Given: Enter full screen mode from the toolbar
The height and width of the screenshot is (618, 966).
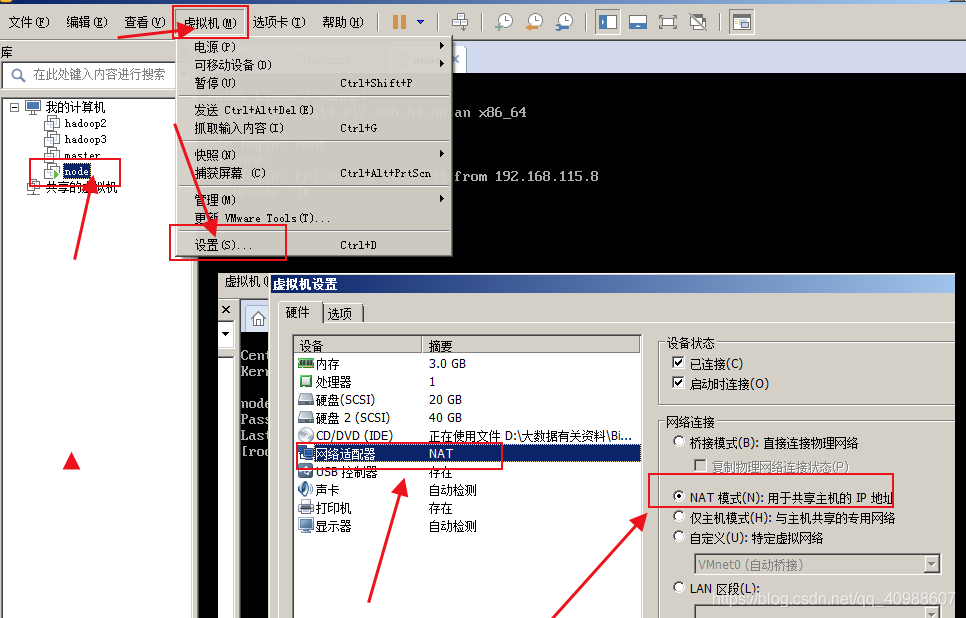Looking at the screenshot, I should [x=670, y=21].
